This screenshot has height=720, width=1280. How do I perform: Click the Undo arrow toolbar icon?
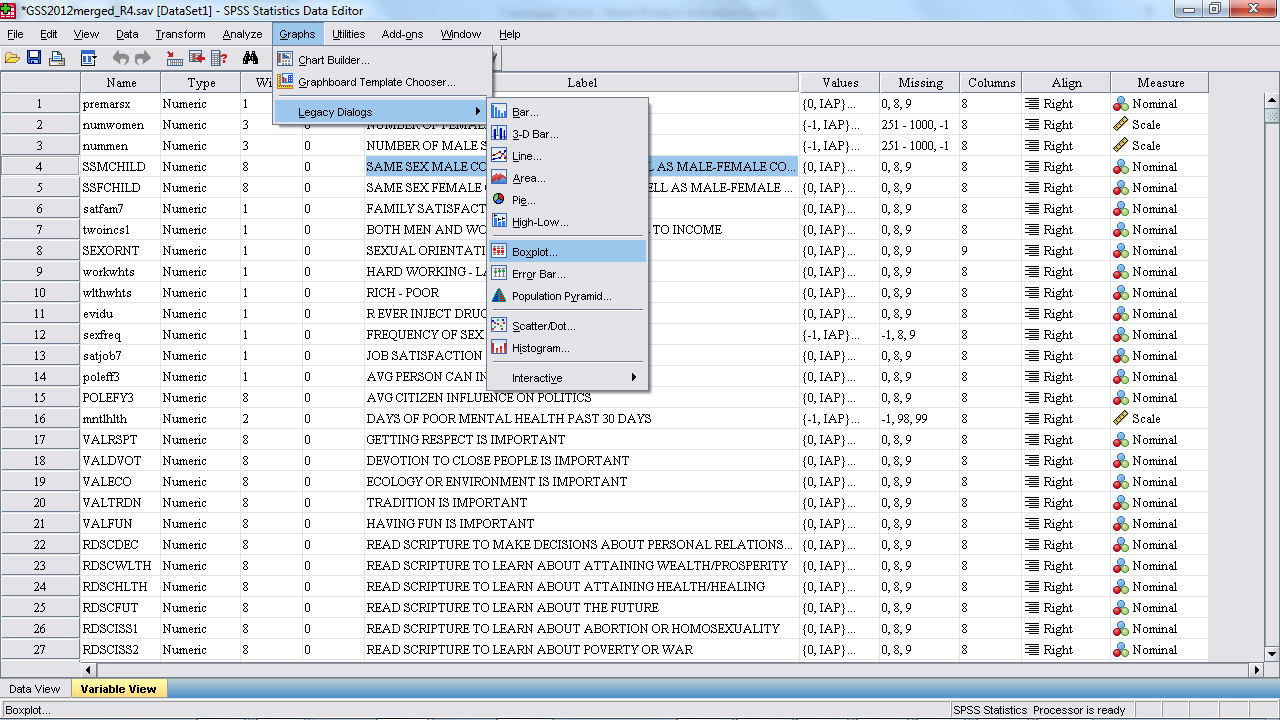click(121, 58)
